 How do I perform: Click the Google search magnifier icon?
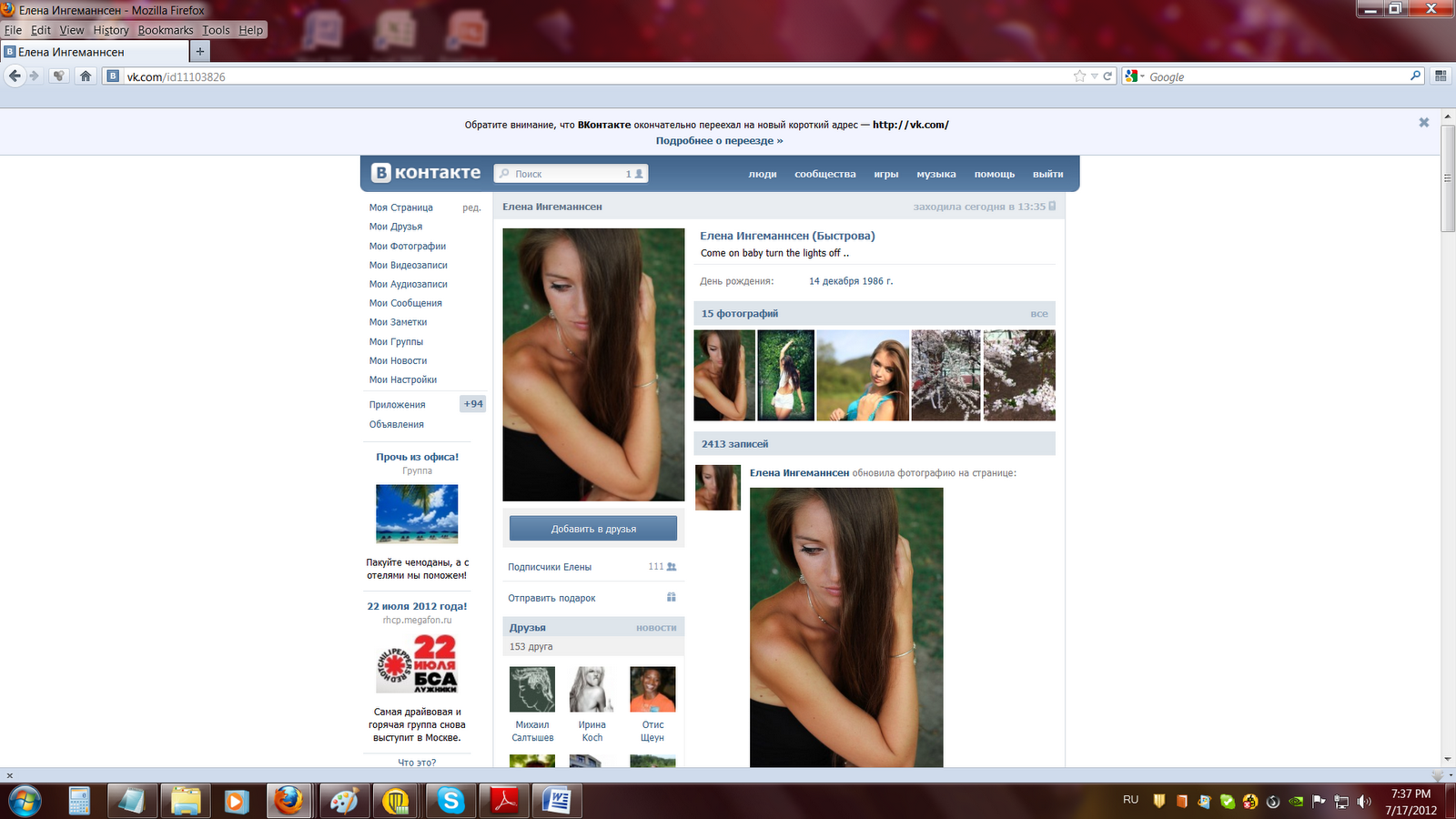click(1415, 76)
